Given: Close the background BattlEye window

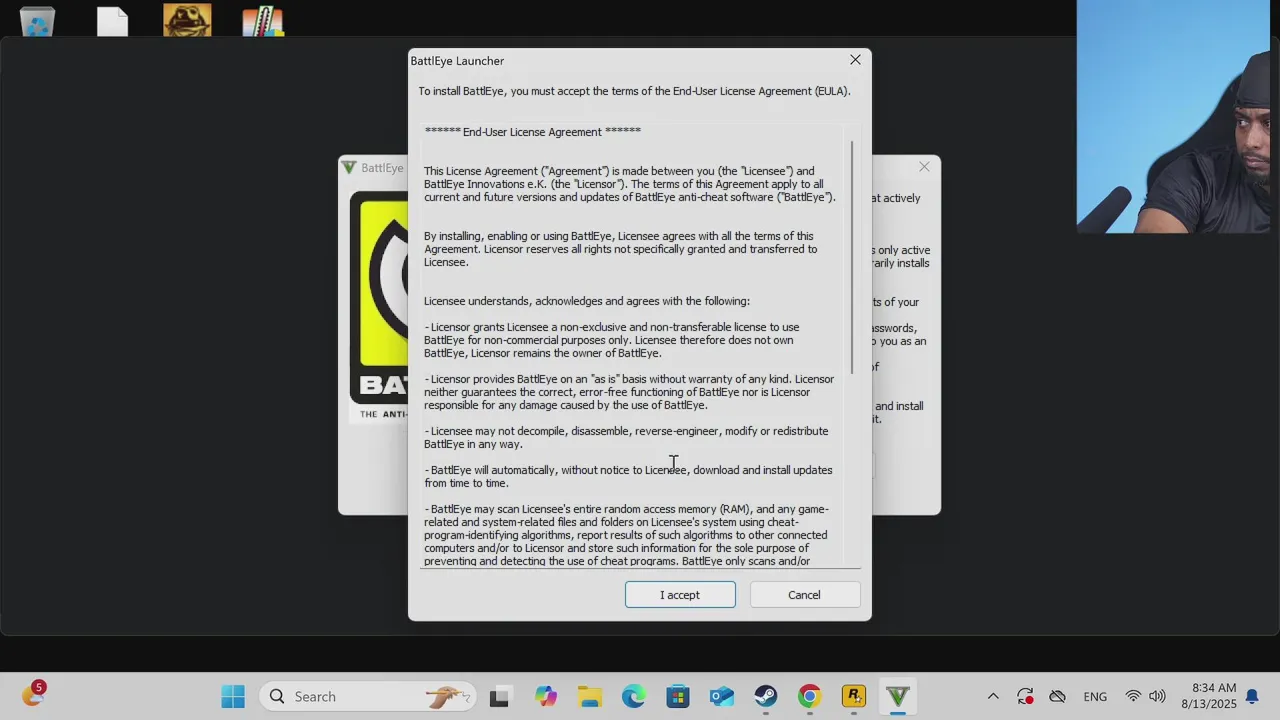Looking at the screenshot, I should click(924, 167).
